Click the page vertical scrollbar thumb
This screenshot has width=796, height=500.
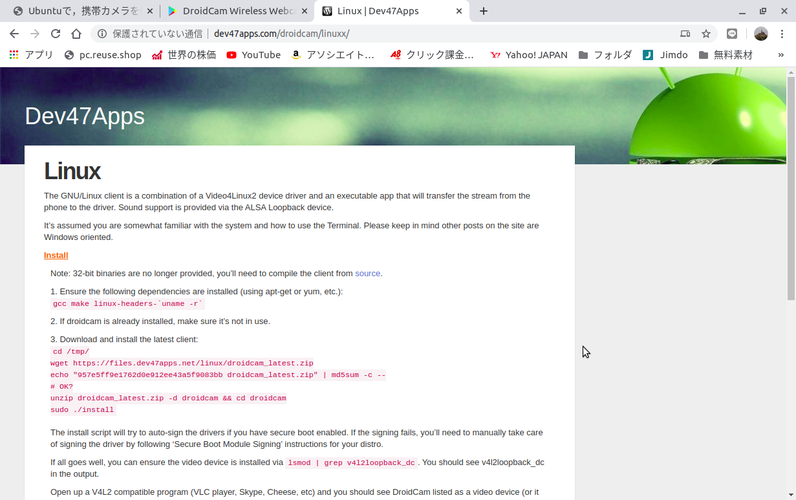[791, 188]
